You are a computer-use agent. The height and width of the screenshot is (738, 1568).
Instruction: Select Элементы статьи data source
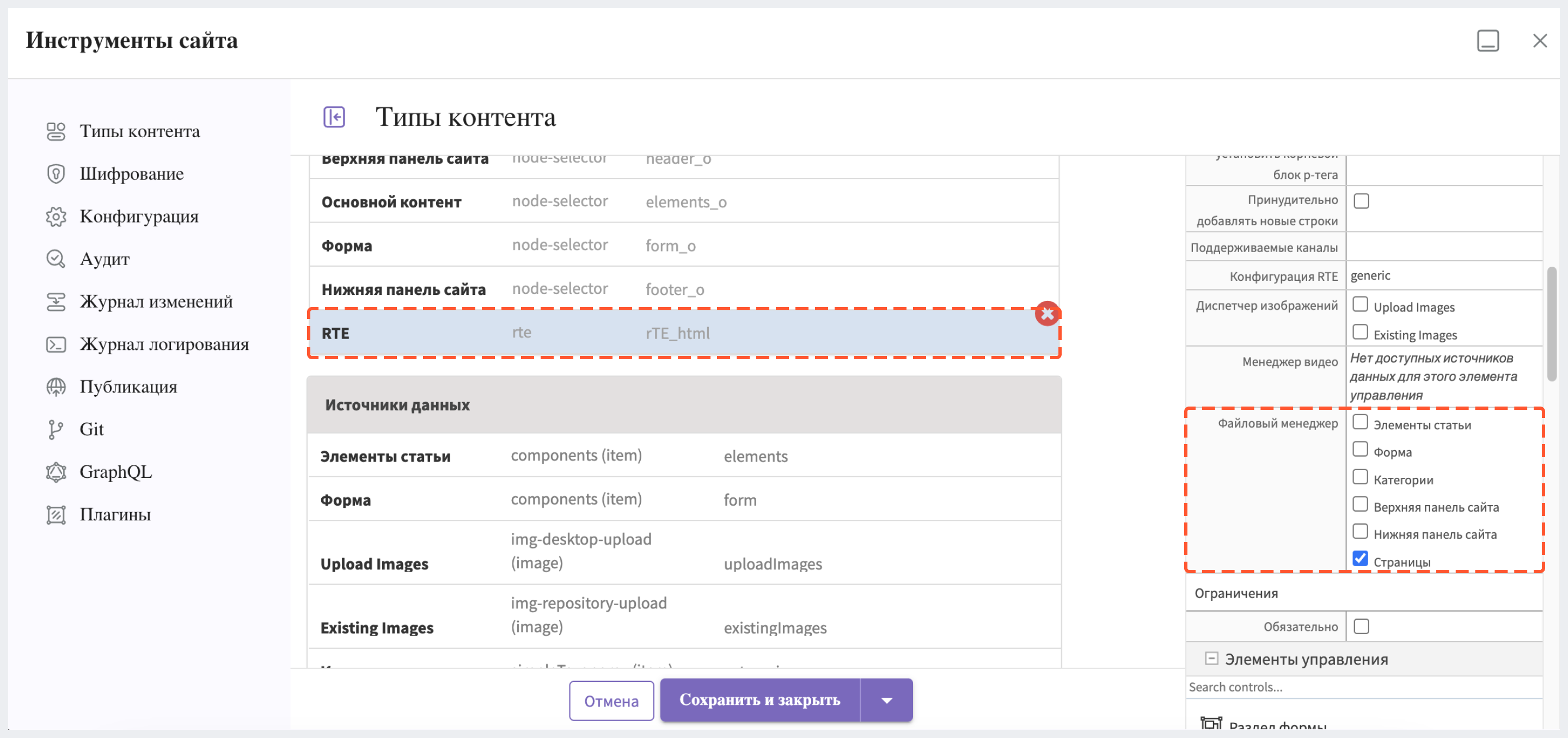click(x=684, y=456)
